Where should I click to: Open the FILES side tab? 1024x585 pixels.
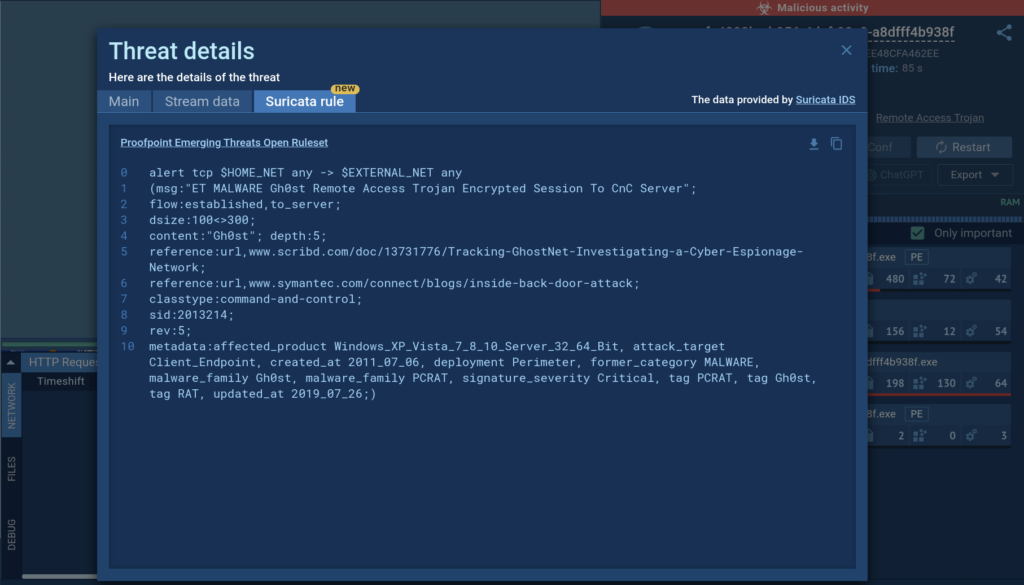pos(11,470)
